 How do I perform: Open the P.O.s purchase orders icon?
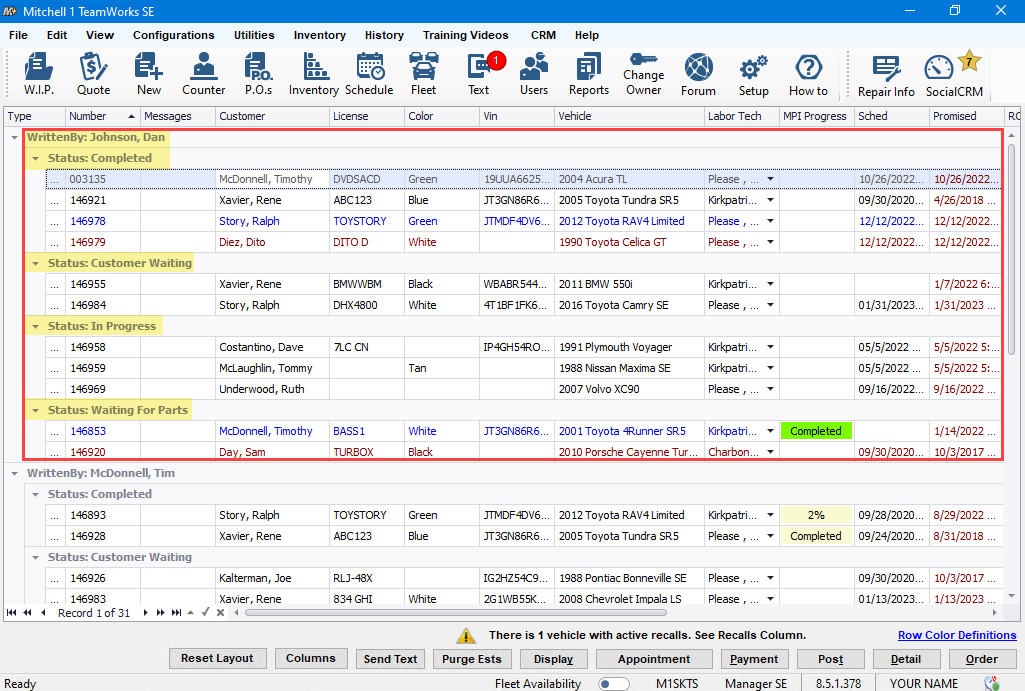click(258, 75)
